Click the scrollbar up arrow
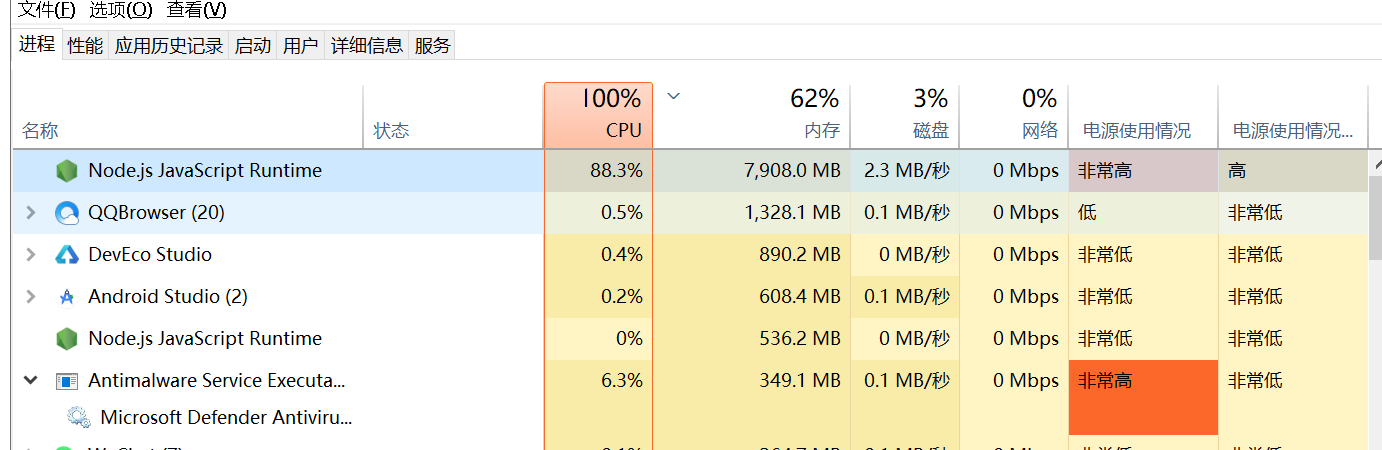 click(x=1377, y=163)
